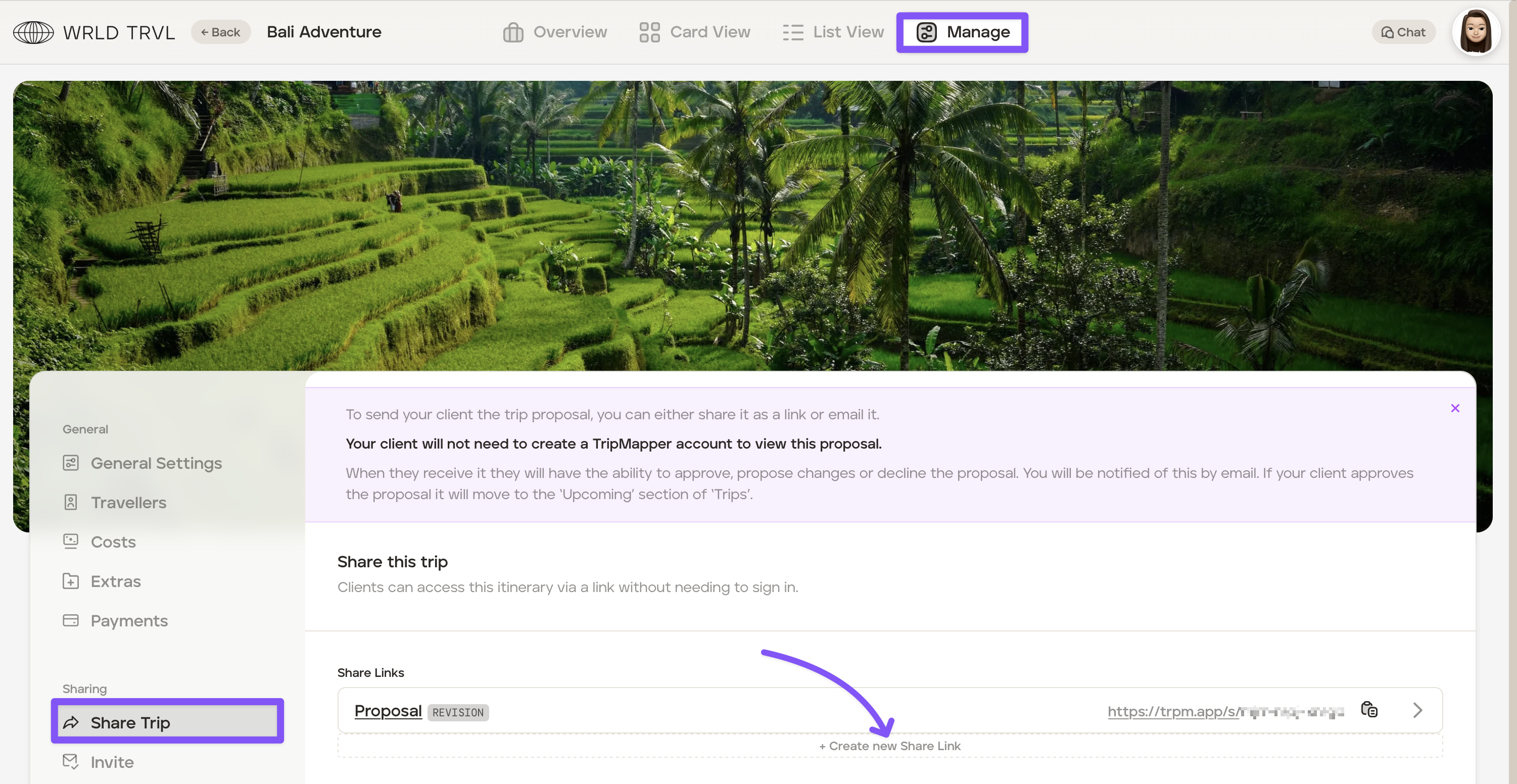The width and height of the screenshot is (1517, 784).
Task: Click the Invite envelope icon
Action: [71, 762]
